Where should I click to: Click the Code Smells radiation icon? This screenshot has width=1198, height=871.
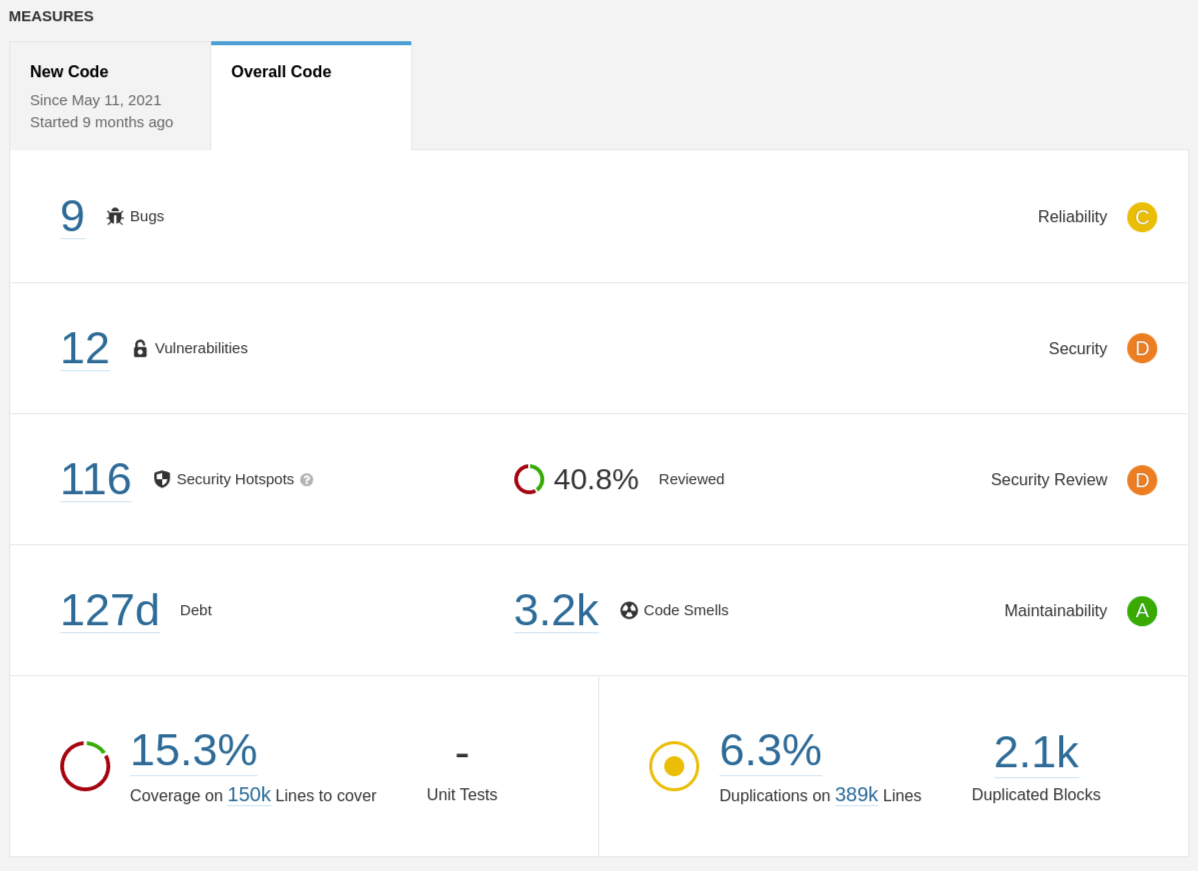point(629,610)
